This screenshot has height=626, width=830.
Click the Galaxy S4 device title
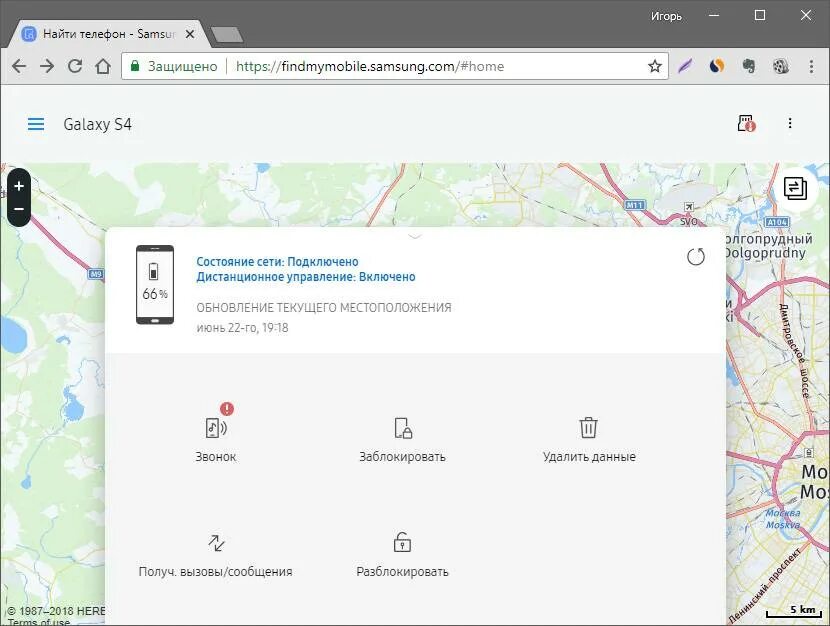(97, 124)
